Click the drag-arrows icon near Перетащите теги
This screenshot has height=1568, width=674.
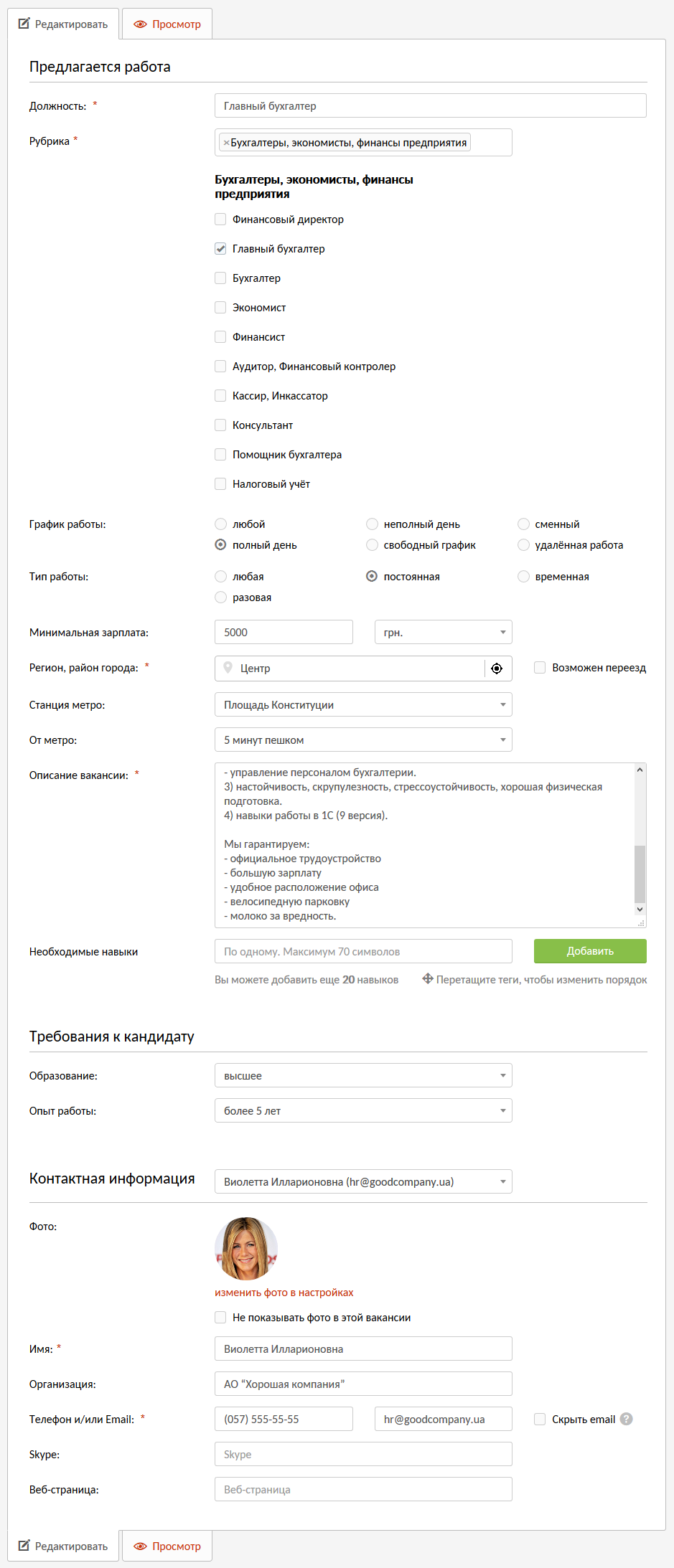coord(427,978)
